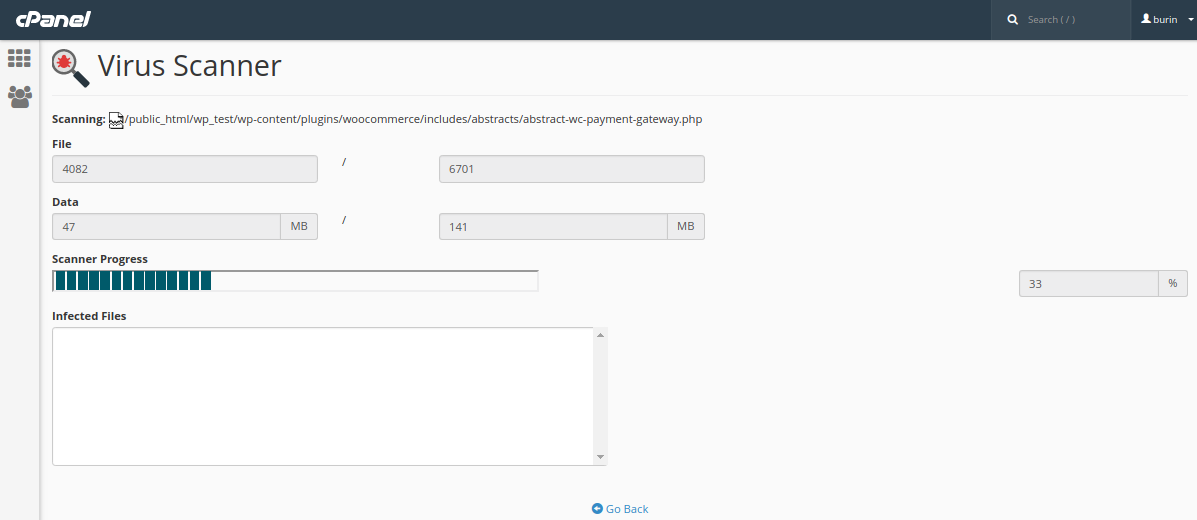This screenshot has height=520, width=1197.
Task: Click the file icon beside scanning path
Action: point(116,120)
